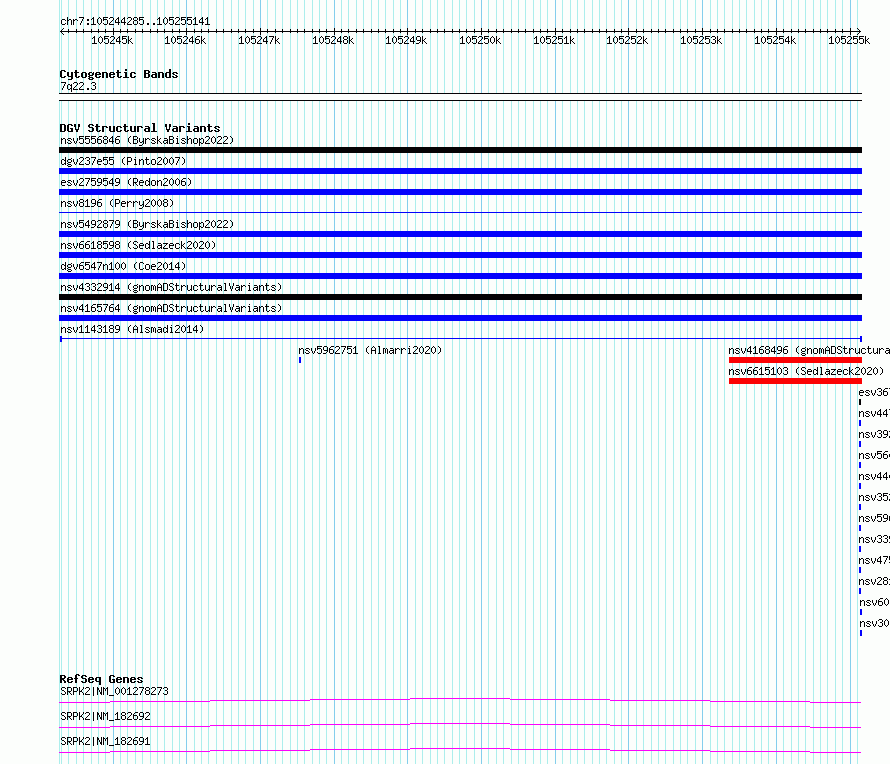
Task: Open variant nsv5492879 (ByrskaBishop2022)
Action: pyautogui.click(x=147, y=224)
